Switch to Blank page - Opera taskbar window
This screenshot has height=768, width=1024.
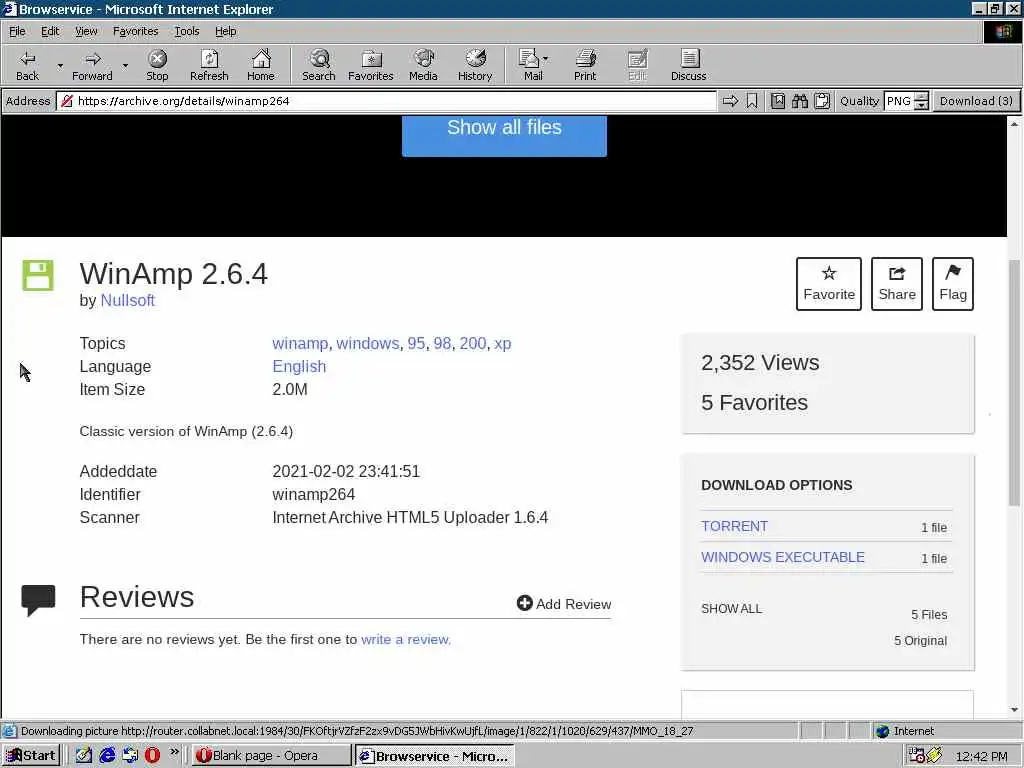pos(272,756)
